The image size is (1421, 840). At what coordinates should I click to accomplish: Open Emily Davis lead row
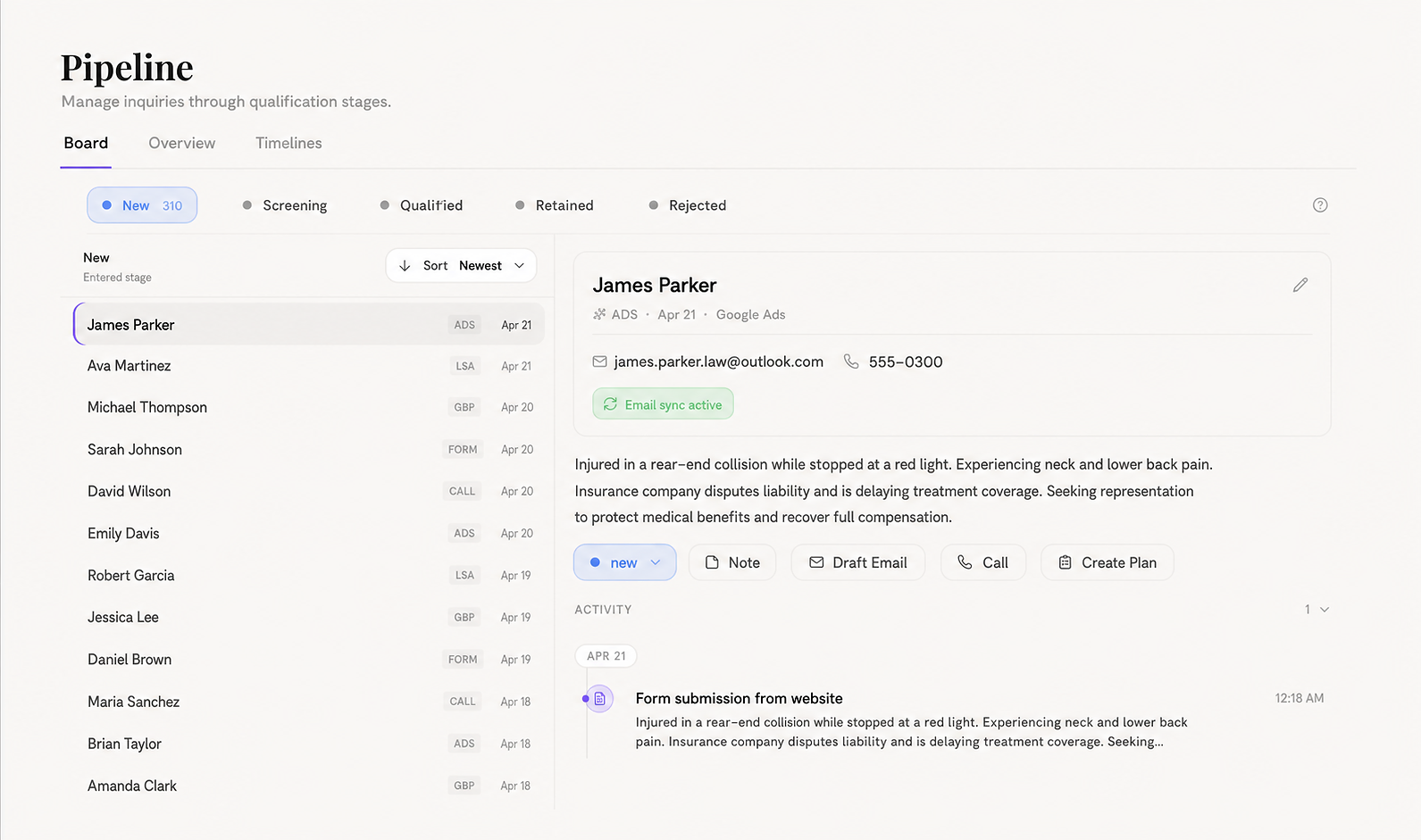tap(309, 533)
